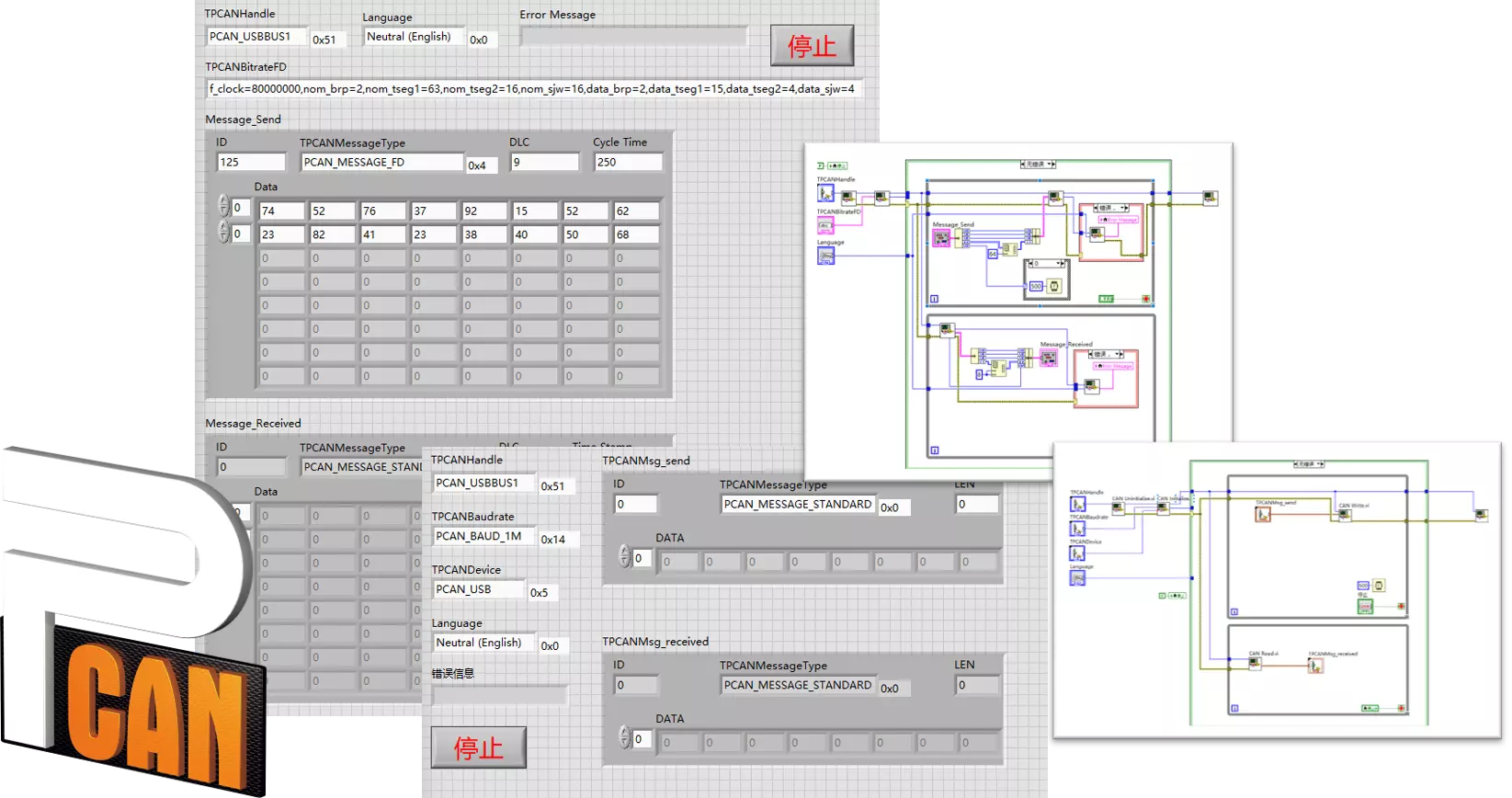Click the Data cell containing 74
The height and width of the screenshot is (798, 1512).
281,211
